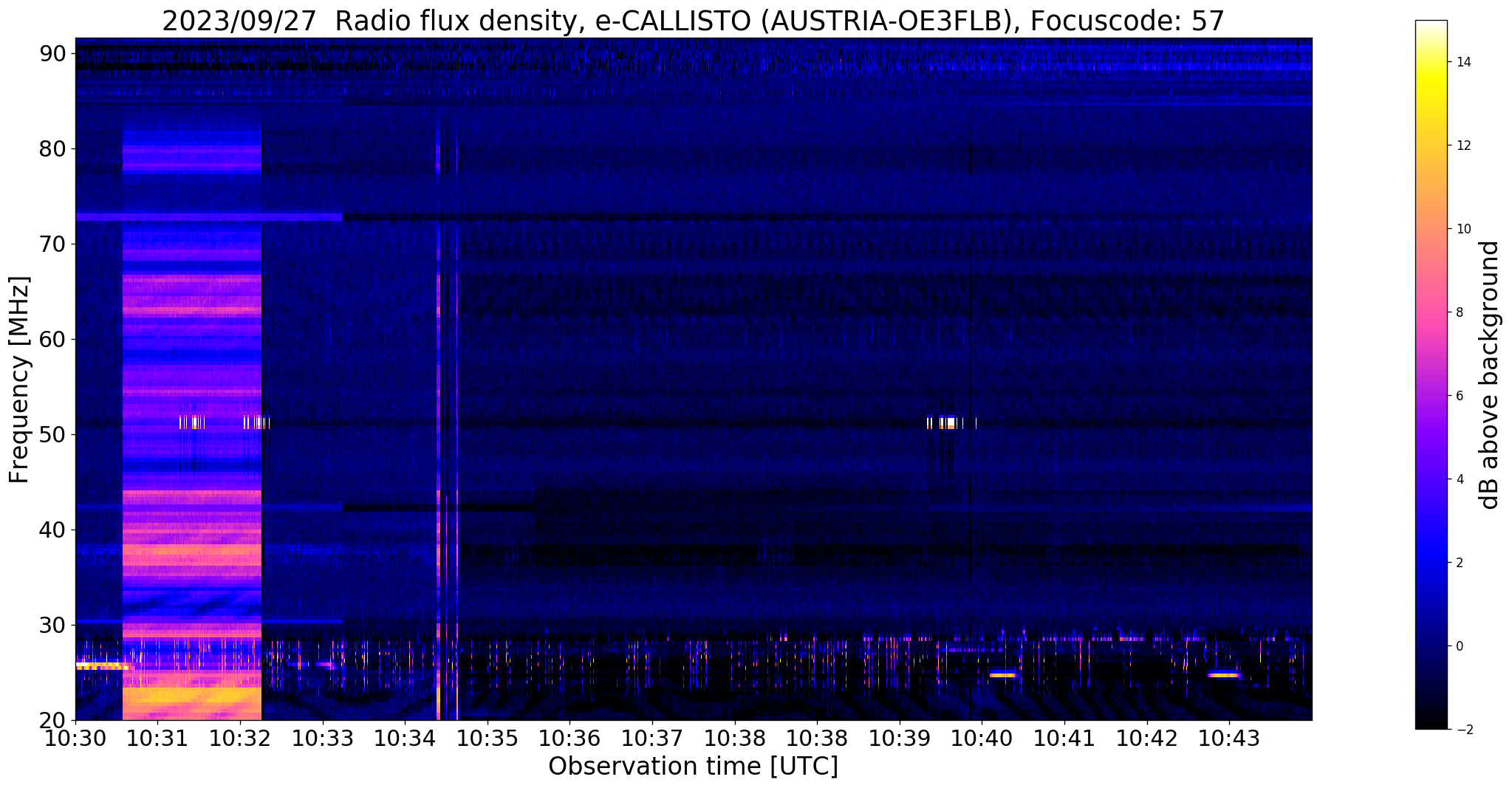Click the 10:32 time tick label
This screenshot has height=788, width=1512.
coord(240,739)
